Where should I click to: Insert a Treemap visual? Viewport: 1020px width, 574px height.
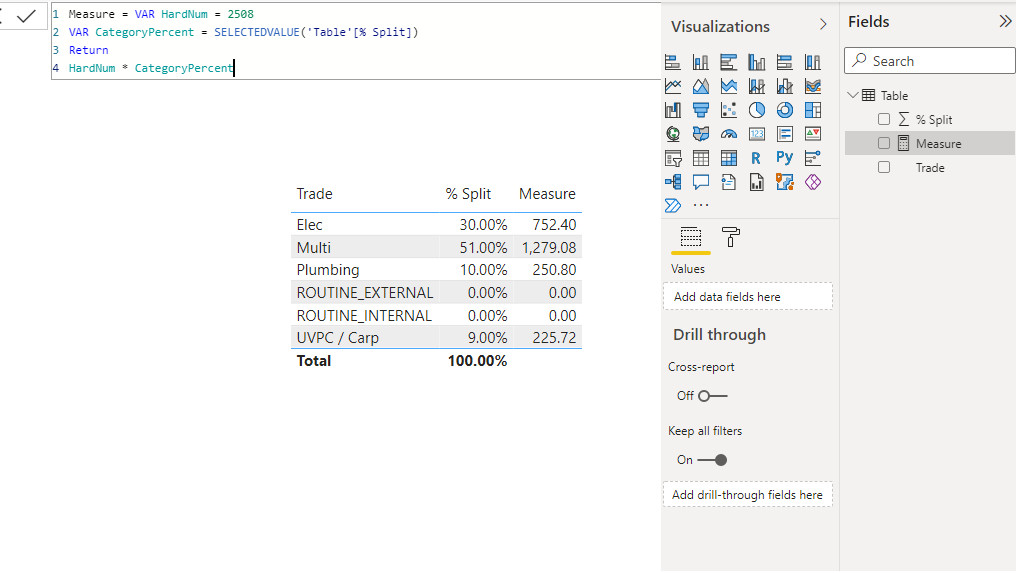812,110
